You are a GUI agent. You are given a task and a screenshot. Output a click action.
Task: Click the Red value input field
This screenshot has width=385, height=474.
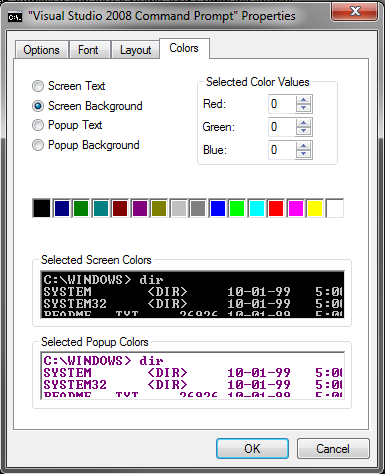(x=282, y=104)
